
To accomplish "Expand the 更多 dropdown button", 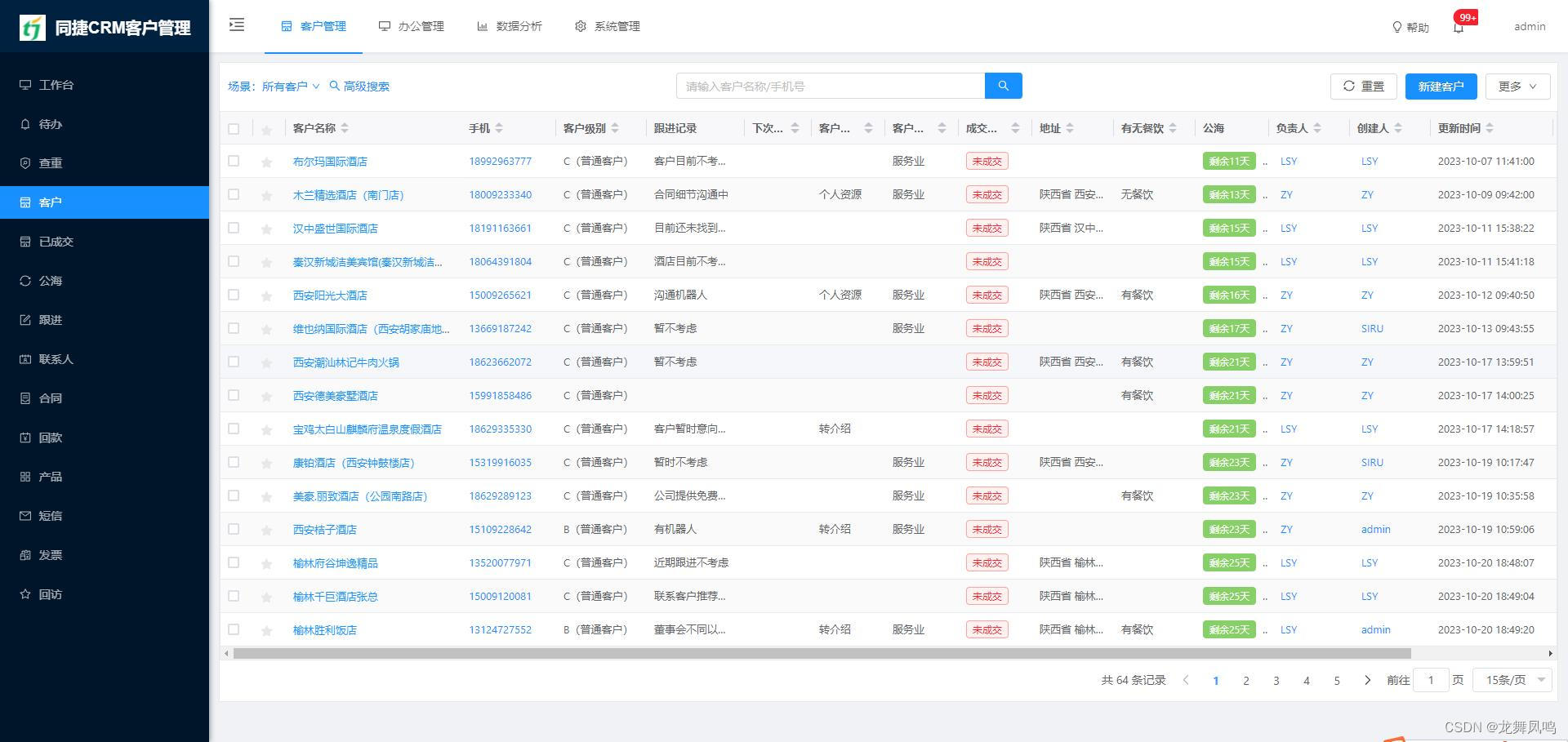I will point(1517,86).
